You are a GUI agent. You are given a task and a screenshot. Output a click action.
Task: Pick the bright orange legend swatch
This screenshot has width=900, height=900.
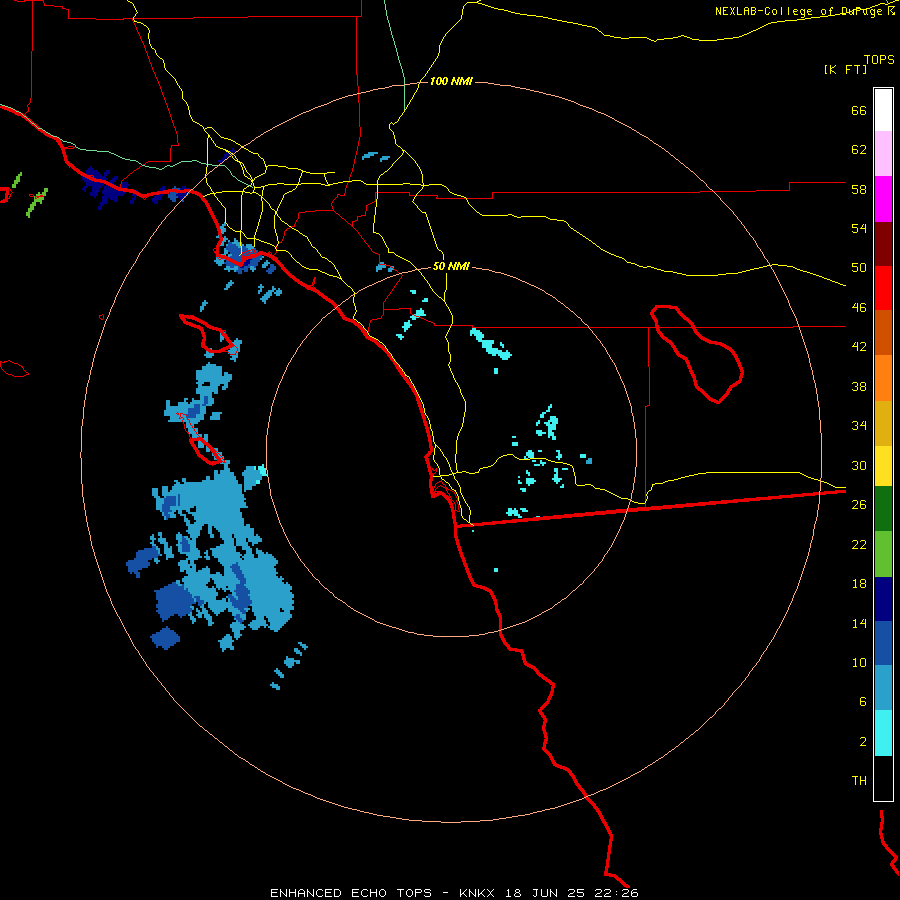(x=883, y=378)
